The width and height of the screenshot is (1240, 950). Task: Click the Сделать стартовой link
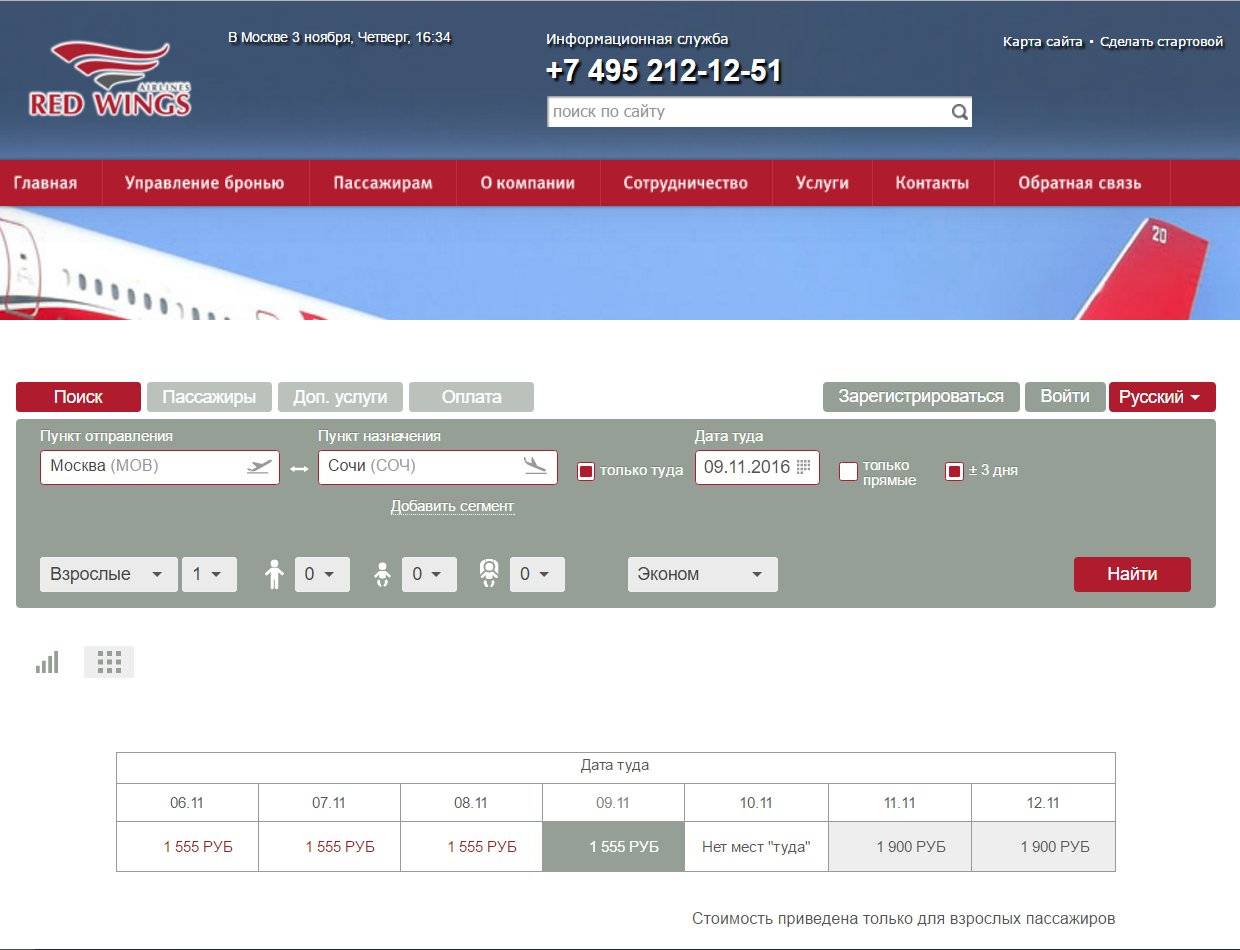point(1162,42)
